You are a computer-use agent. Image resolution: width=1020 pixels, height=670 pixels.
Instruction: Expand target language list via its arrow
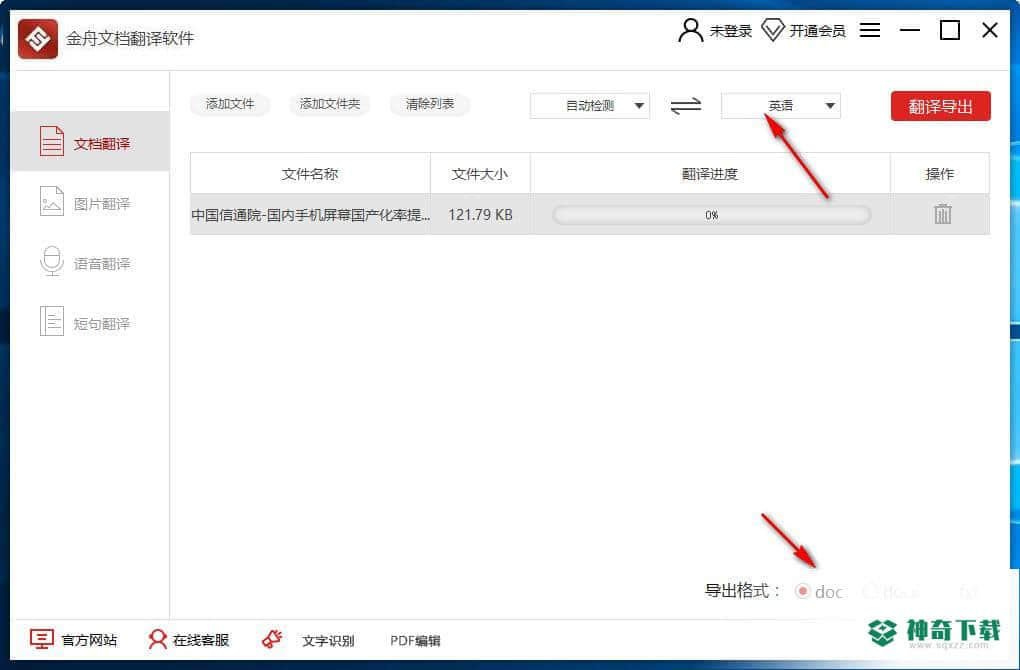point(830,106)
